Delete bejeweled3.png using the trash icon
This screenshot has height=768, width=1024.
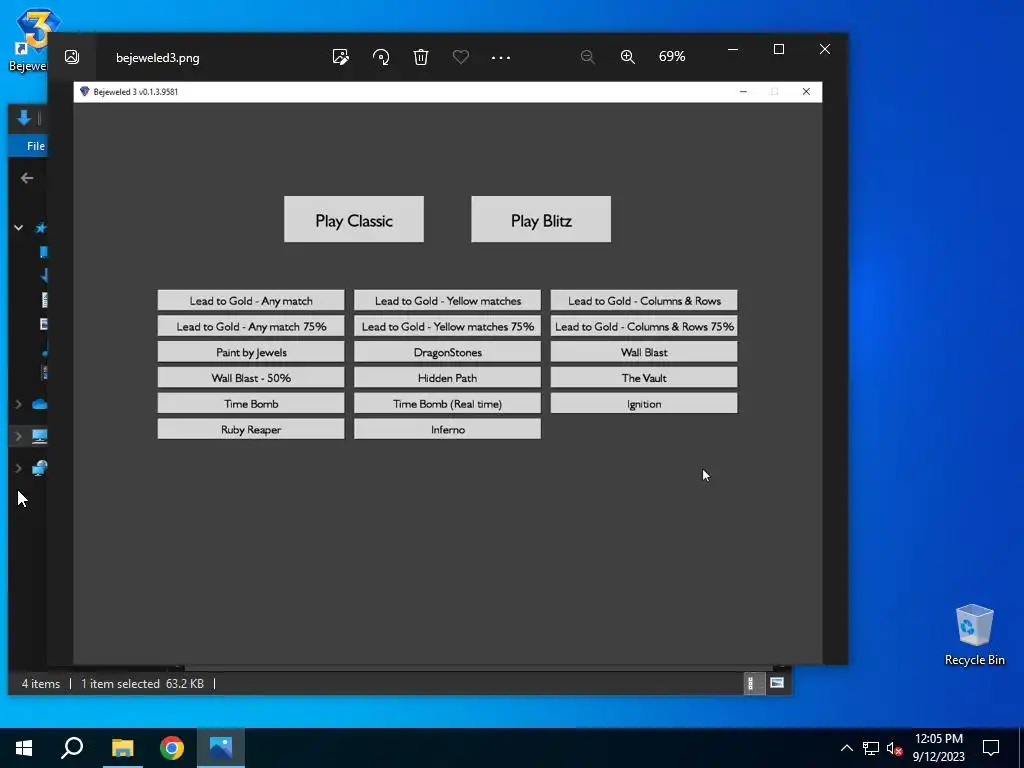(421, 57)
